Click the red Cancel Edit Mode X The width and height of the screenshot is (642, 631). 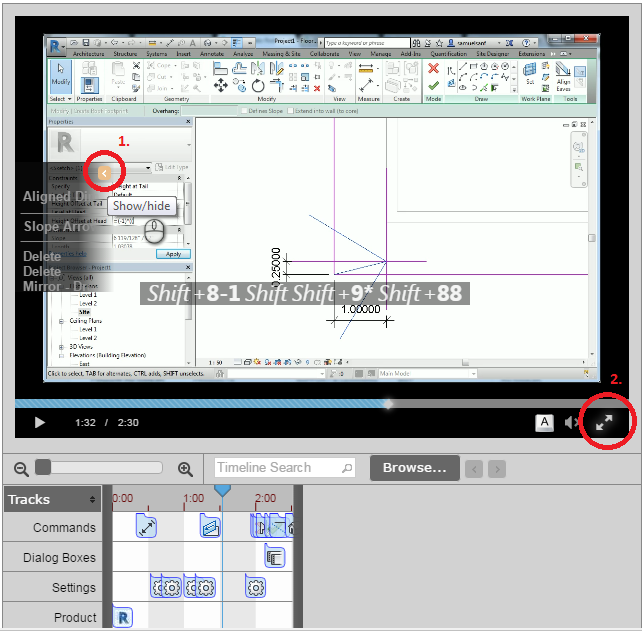click(433, 68)
